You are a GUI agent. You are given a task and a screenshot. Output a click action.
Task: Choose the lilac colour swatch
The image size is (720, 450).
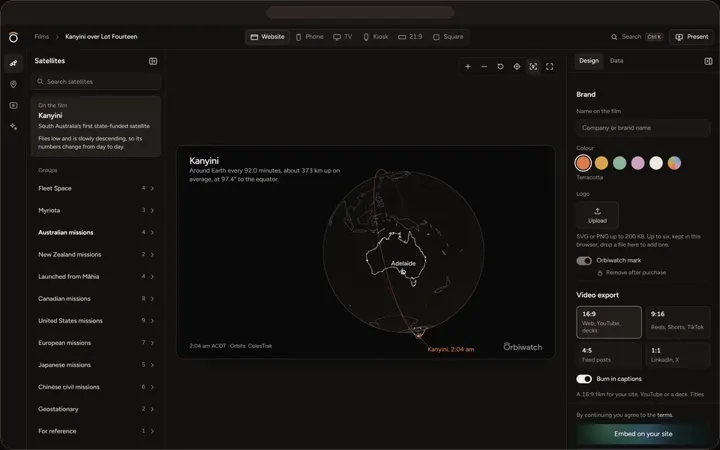coord(638,163)
